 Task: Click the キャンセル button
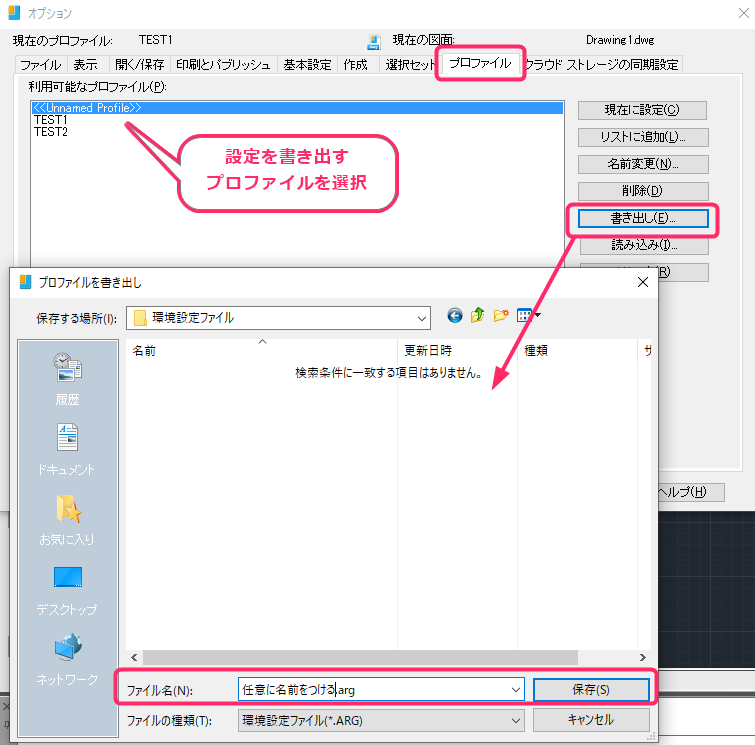click(591, 719)
